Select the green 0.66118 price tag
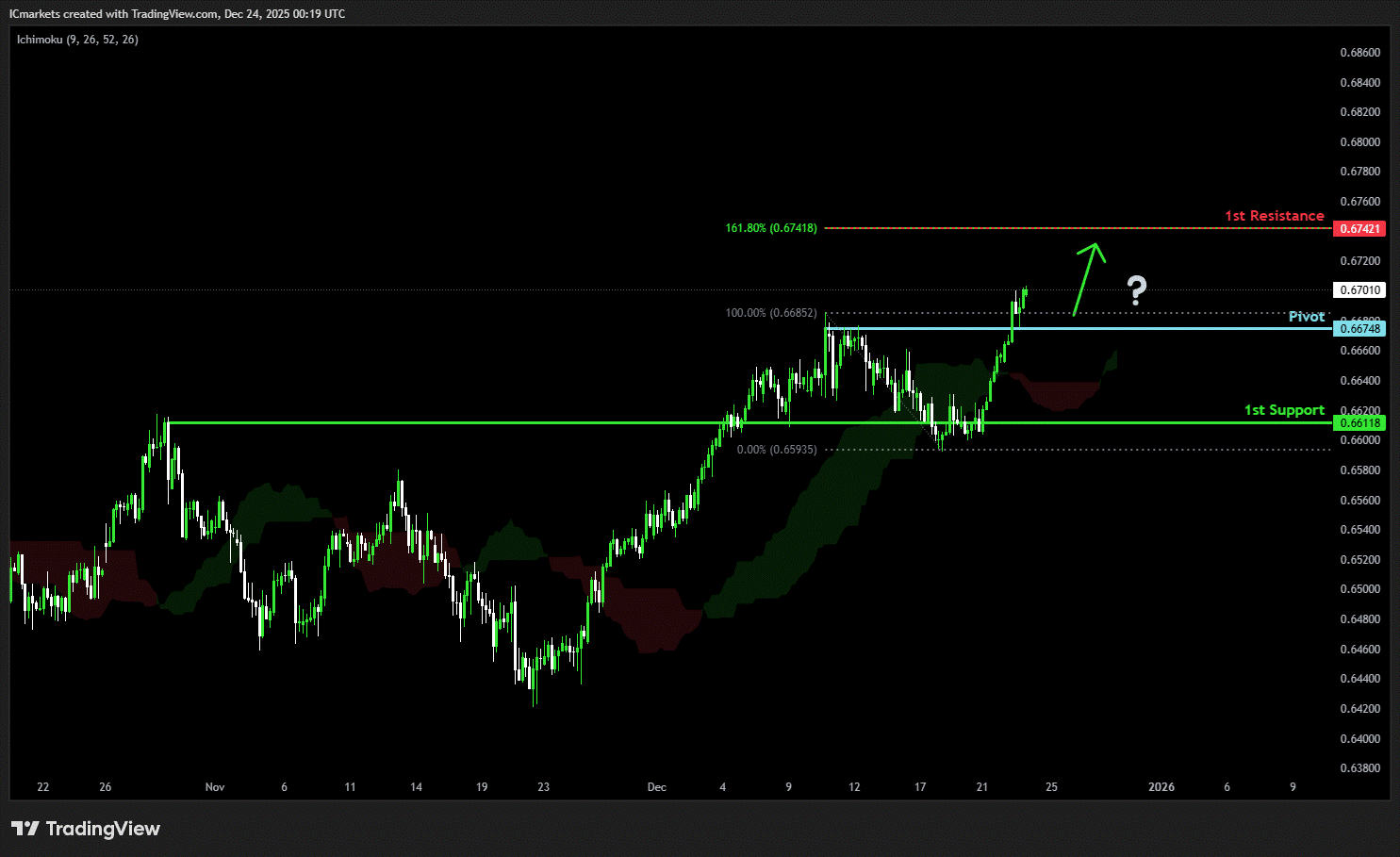Image resolution: width=1400 pixels, height=857 pixels. tap(1359, 423)
